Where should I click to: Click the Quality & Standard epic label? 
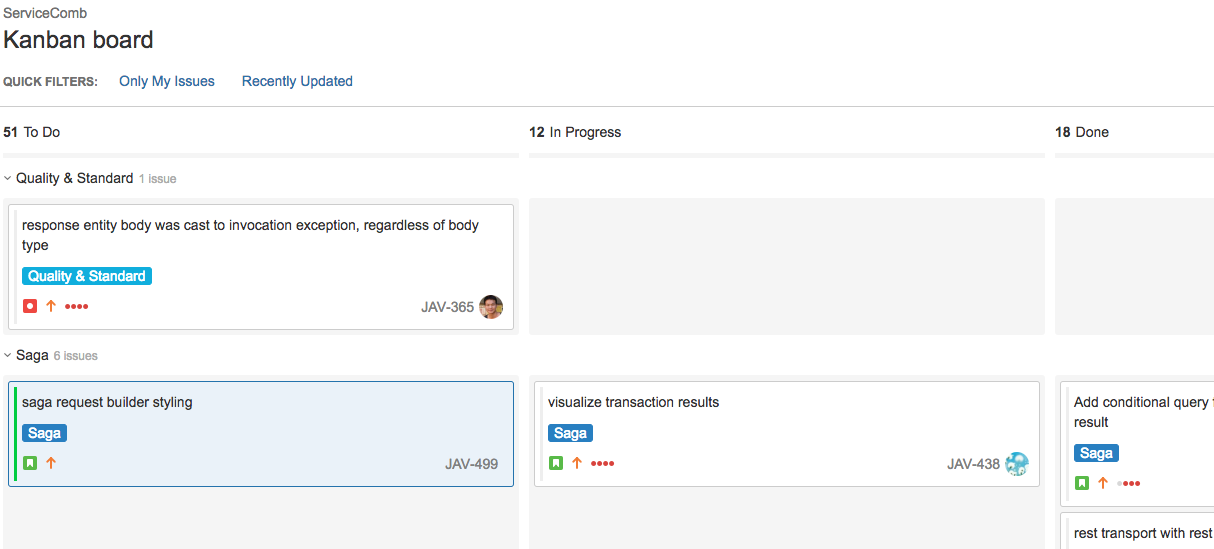coord(87,276)
